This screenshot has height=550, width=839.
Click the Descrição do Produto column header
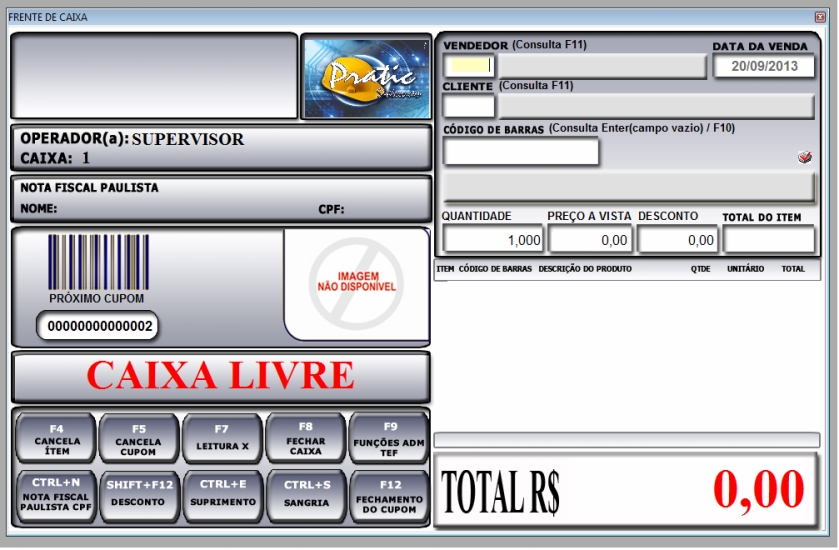(x=585, y=269)
